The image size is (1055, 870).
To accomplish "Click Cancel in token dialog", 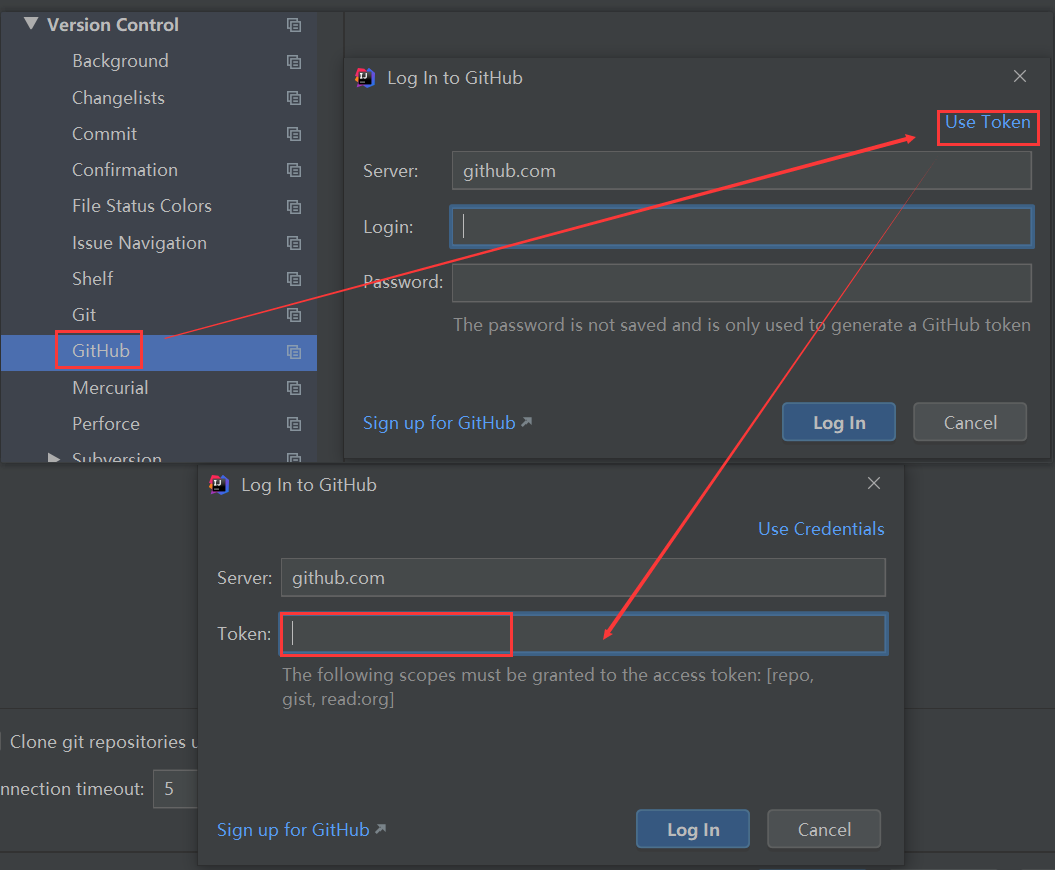I will (824, 830).
